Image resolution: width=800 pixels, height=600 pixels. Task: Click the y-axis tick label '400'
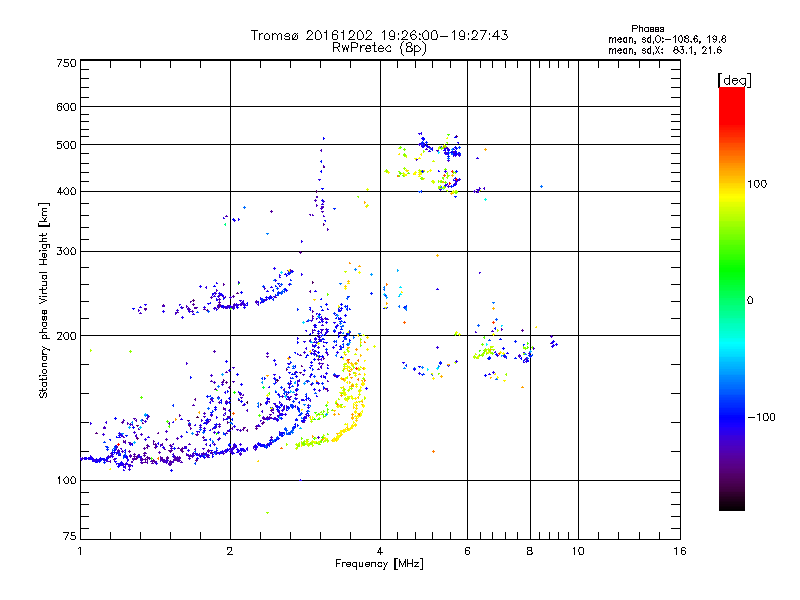[66, 192]
